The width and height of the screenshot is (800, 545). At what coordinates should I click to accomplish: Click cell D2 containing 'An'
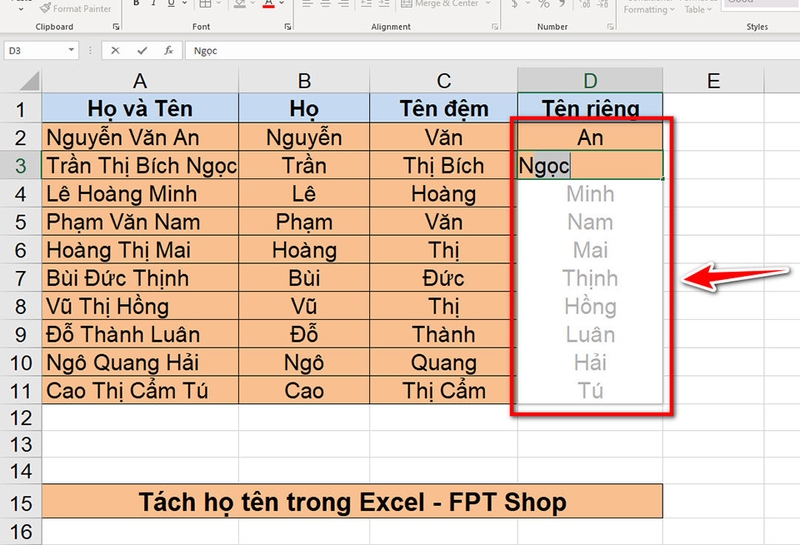(x=590, y=137)
